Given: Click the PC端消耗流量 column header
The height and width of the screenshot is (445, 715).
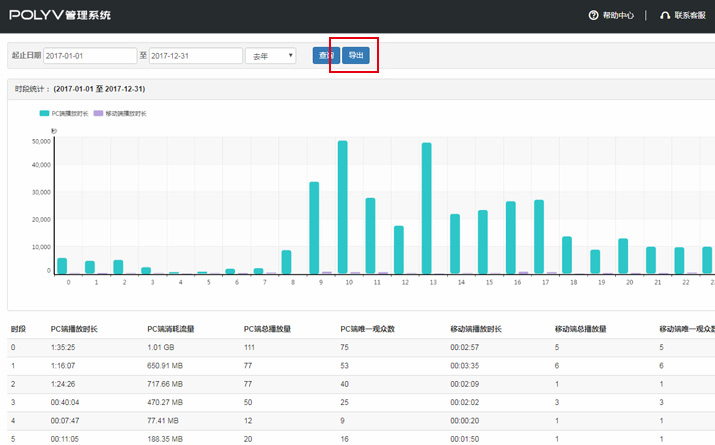Looking at the screenshot, I should tap(172, 328).
